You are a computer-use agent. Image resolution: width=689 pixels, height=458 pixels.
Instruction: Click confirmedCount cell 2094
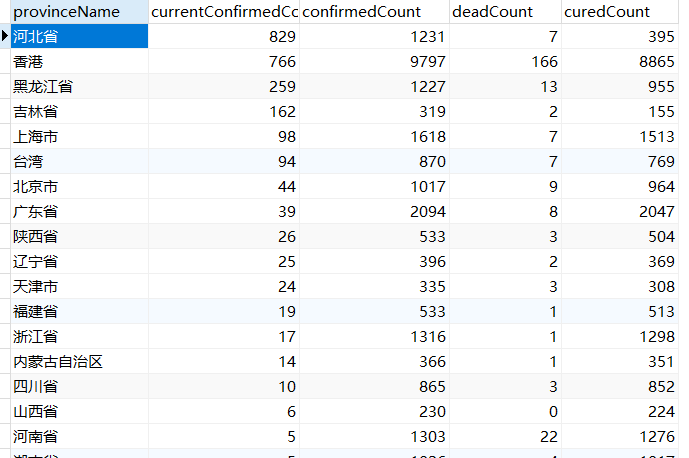[374, 211]
